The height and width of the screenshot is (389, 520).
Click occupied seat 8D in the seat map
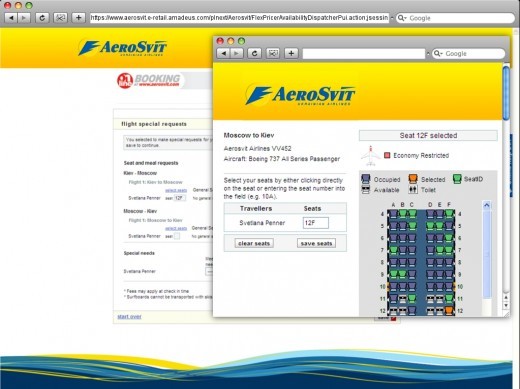(x=430, y=262)
